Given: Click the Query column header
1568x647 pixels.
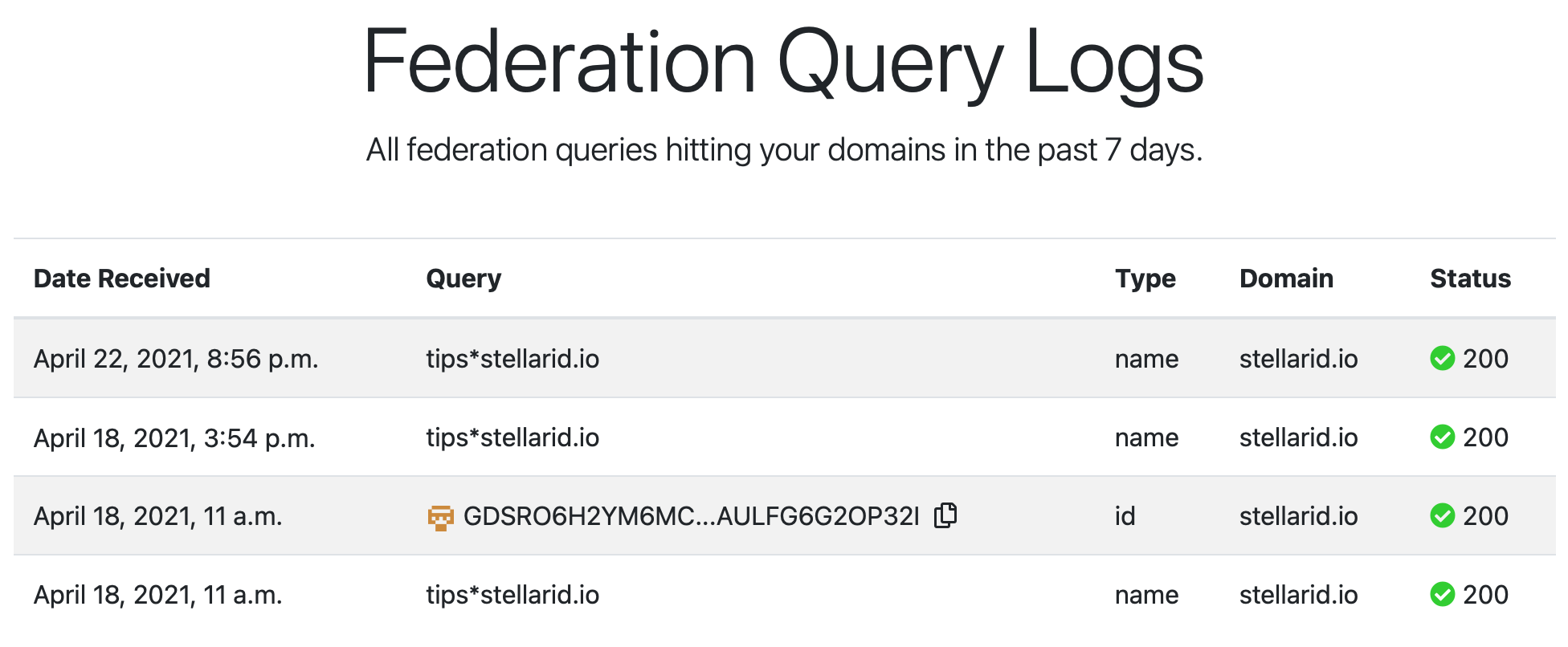Looking at the screenshot, I should (464, 278).
